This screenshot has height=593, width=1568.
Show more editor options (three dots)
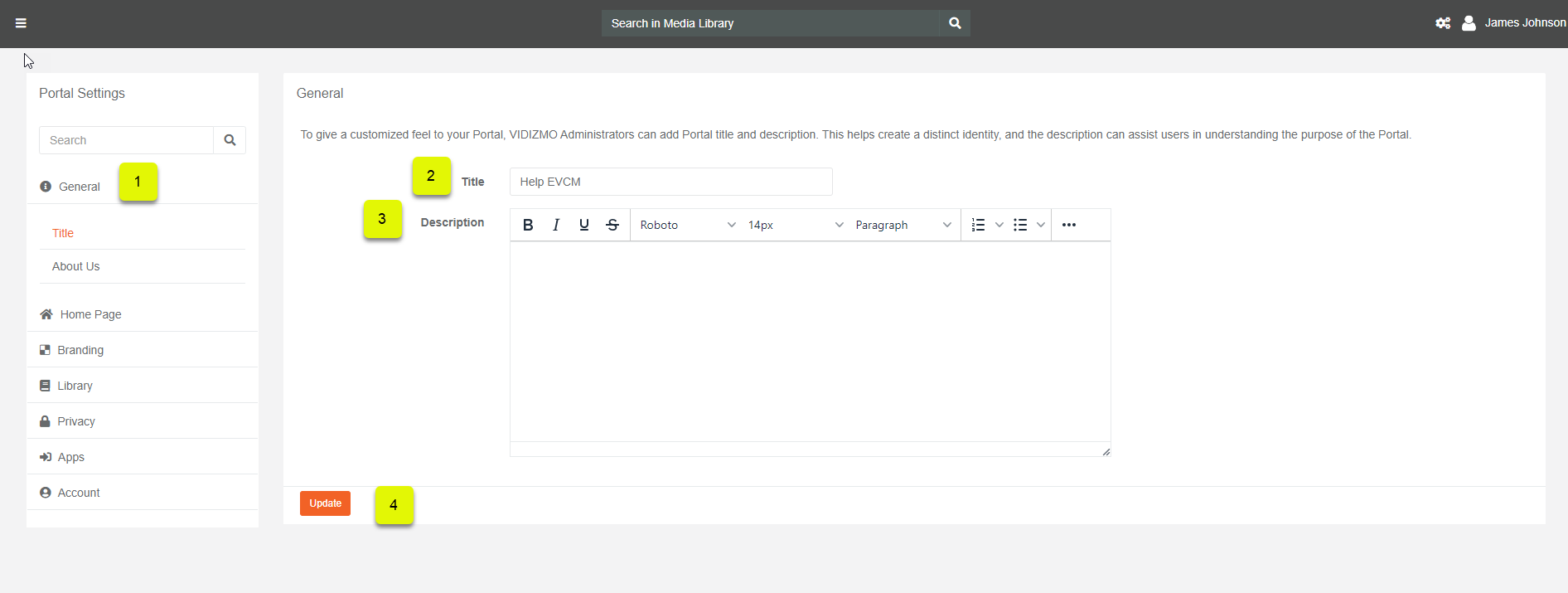1069,225
